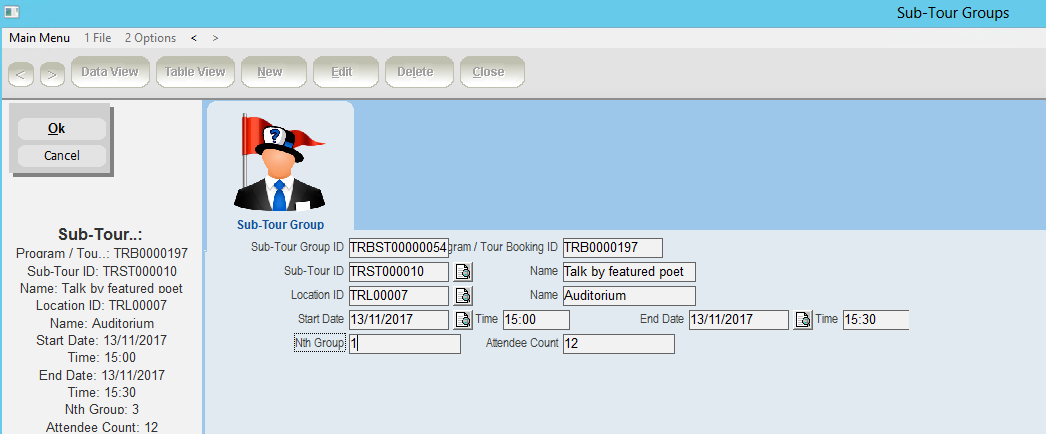Go to next record with toolbar right arrow

pyautogui.click(x=52, y=73)
